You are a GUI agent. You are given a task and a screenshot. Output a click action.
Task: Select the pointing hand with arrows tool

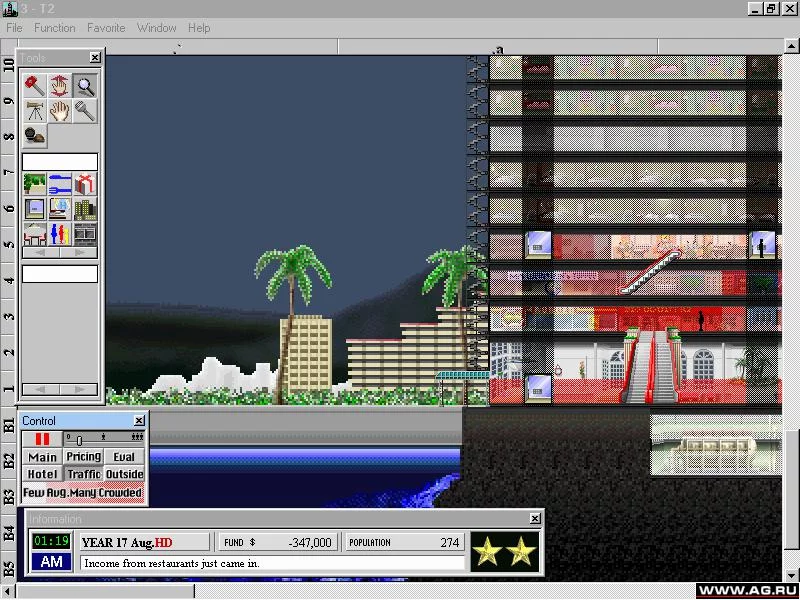click(x=60, y=86)
